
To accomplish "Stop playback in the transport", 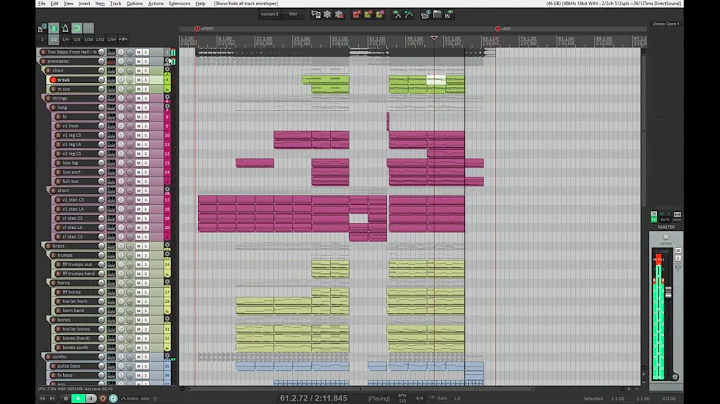I will pos(66,398).
